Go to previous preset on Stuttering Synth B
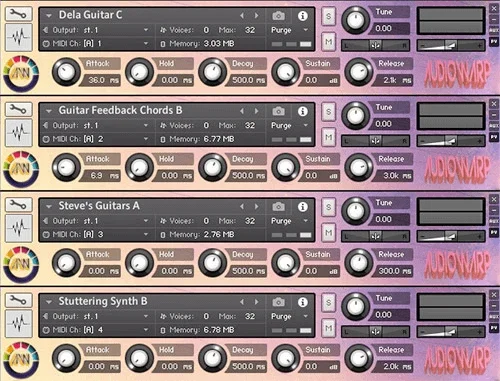The width and height of the screenshot is (500, 381). [242, 302]
